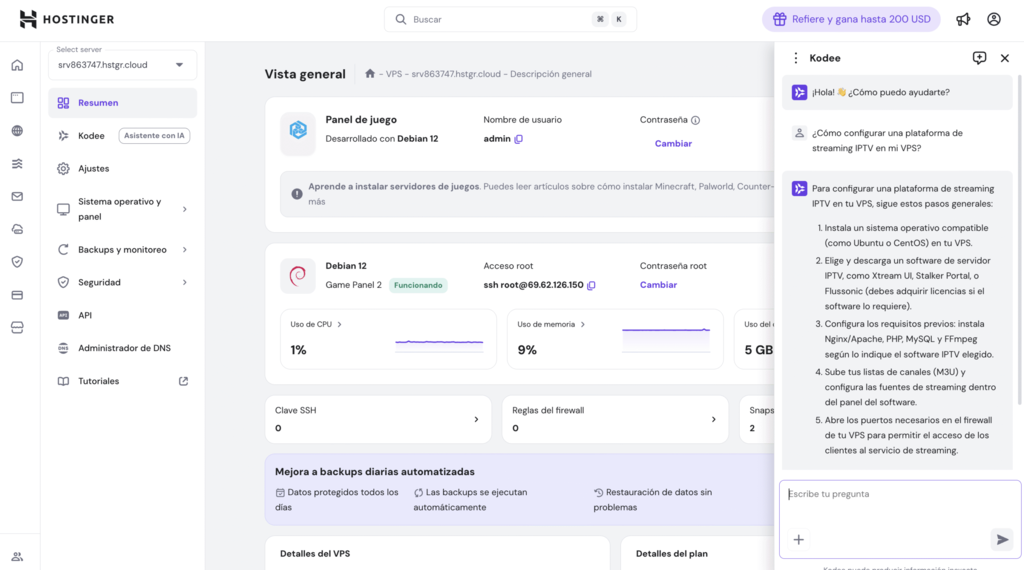
Task: Click the megaphone announcements icon
Action: (x=963, y=19)
